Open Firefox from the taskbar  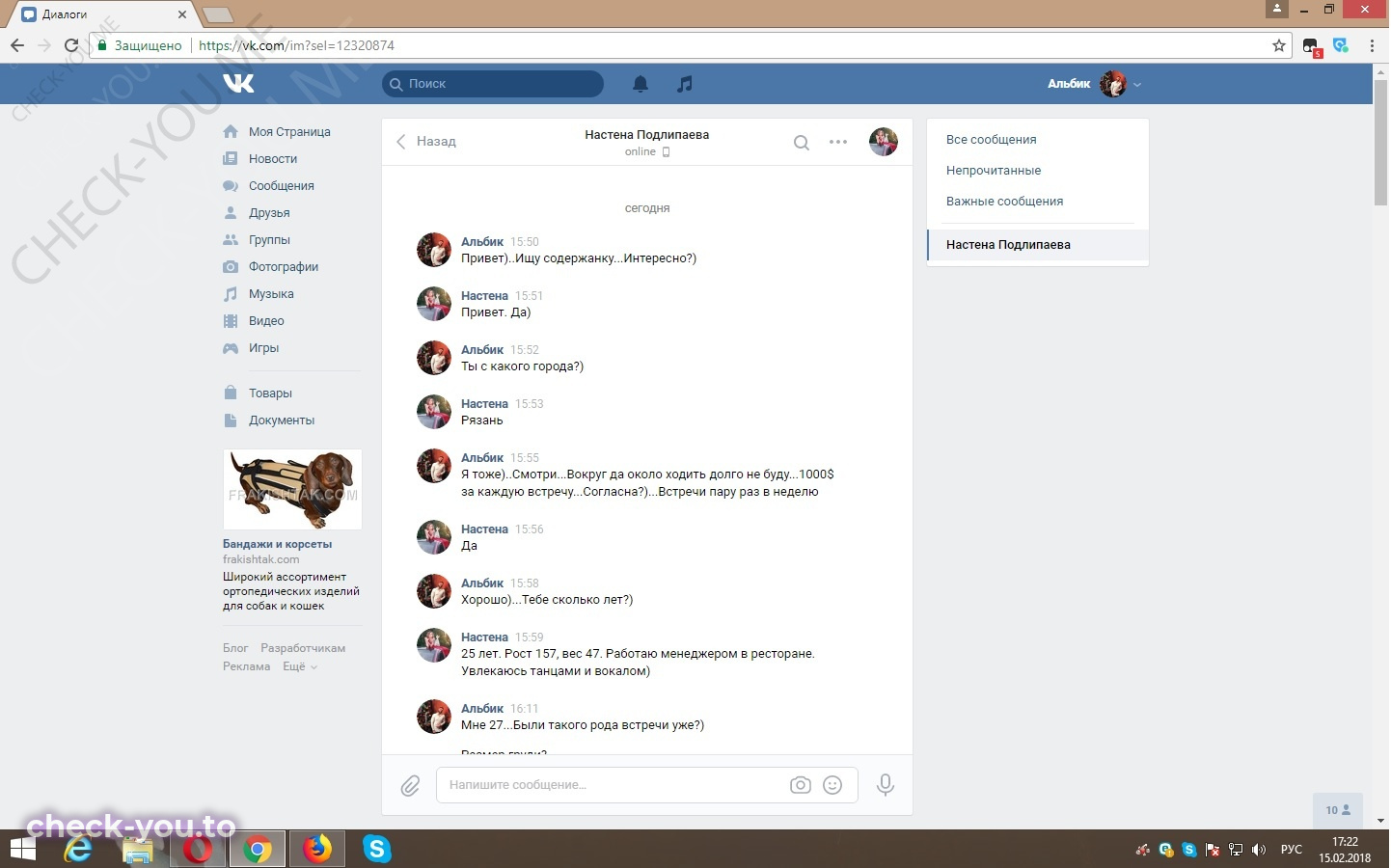click(316, 850)
